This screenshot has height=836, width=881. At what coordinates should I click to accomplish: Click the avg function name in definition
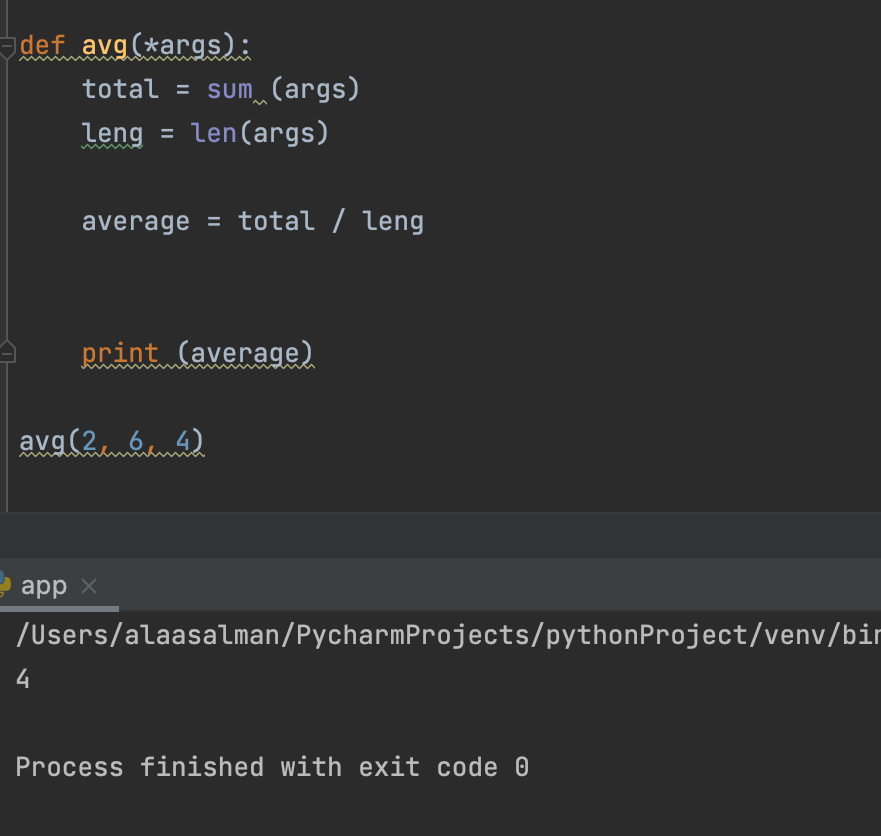click(105, 46)
